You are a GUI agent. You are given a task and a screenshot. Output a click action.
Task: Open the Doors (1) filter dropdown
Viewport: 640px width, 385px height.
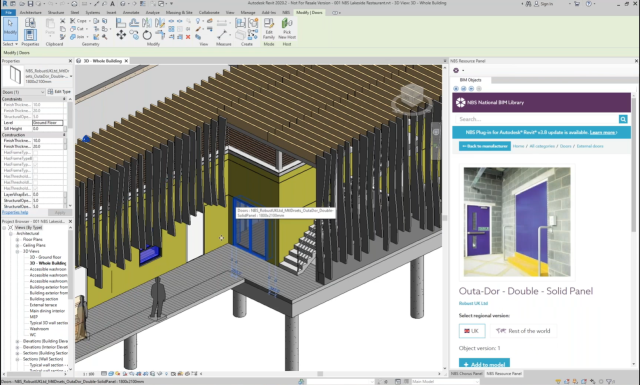pyautogui.click(x=23, y=92)
